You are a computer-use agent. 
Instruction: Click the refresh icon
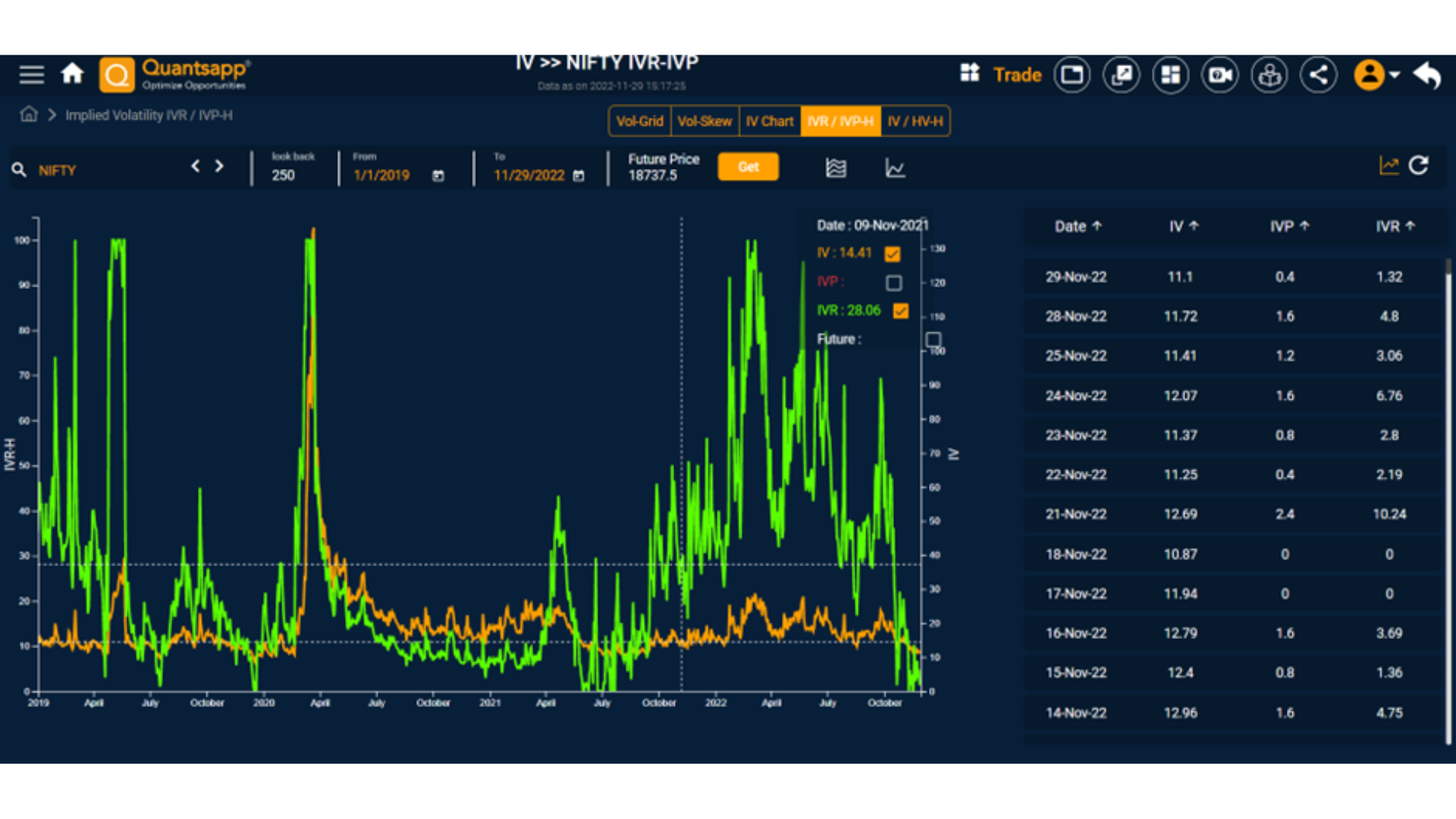point(1419,166)
